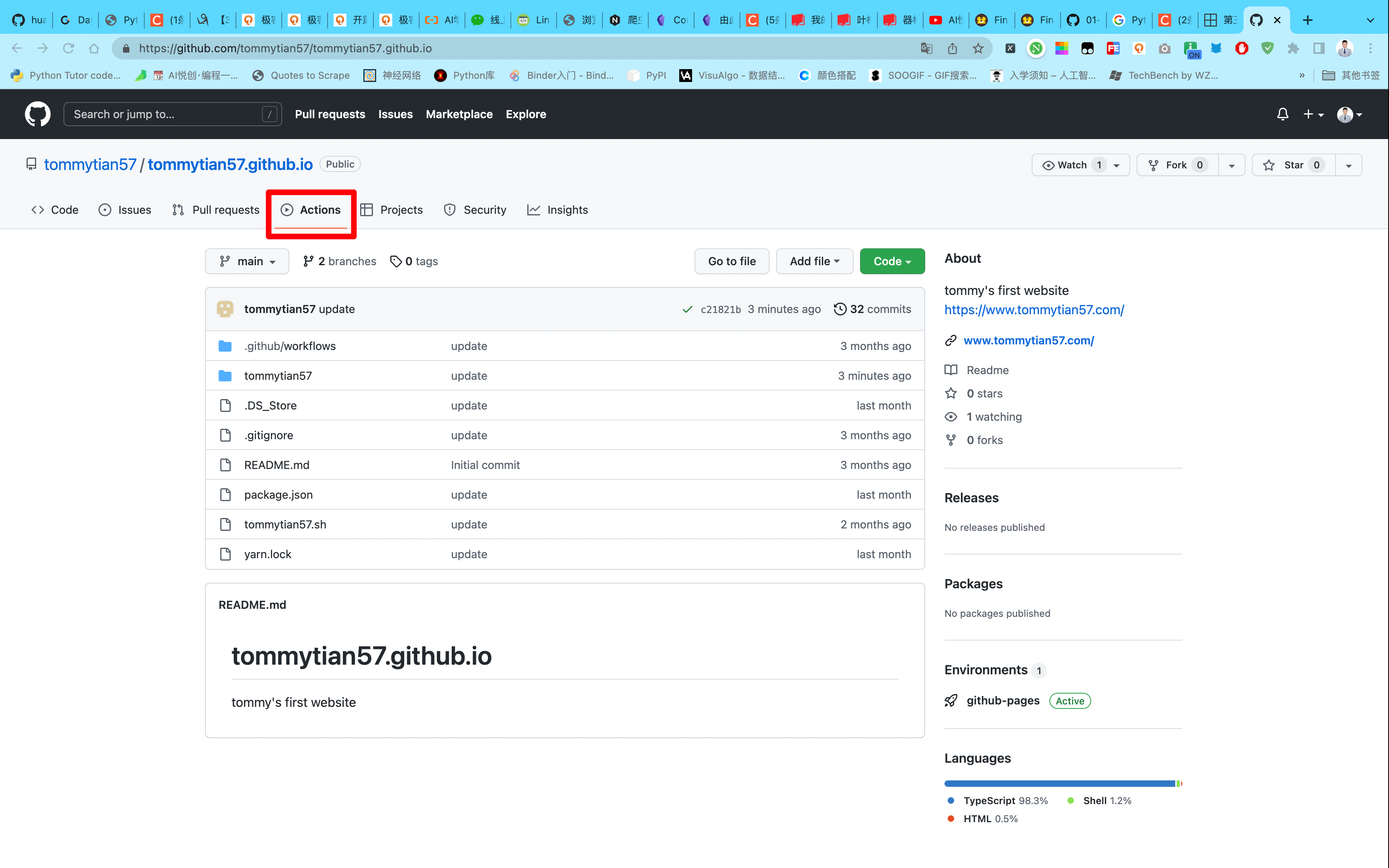
Task: Click the green commit status checkmark
Action: pyautogui.click(x=687, y=309)
